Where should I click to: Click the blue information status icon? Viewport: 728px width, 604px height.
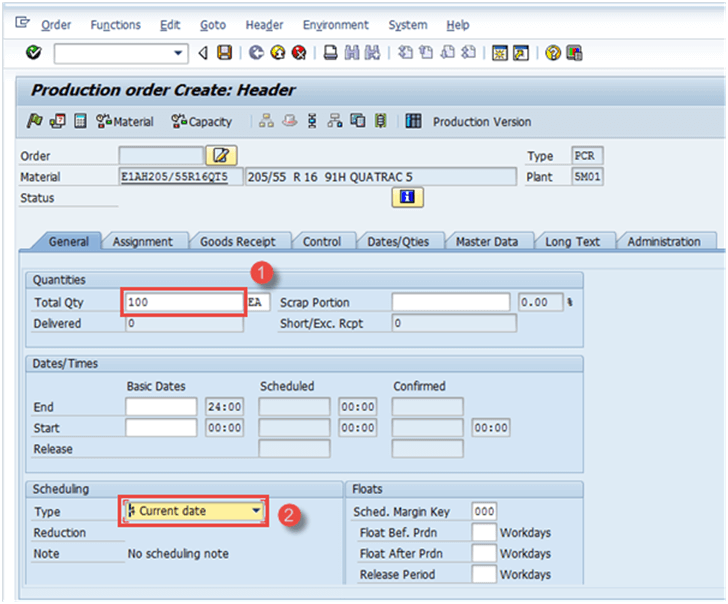point(407,198)
